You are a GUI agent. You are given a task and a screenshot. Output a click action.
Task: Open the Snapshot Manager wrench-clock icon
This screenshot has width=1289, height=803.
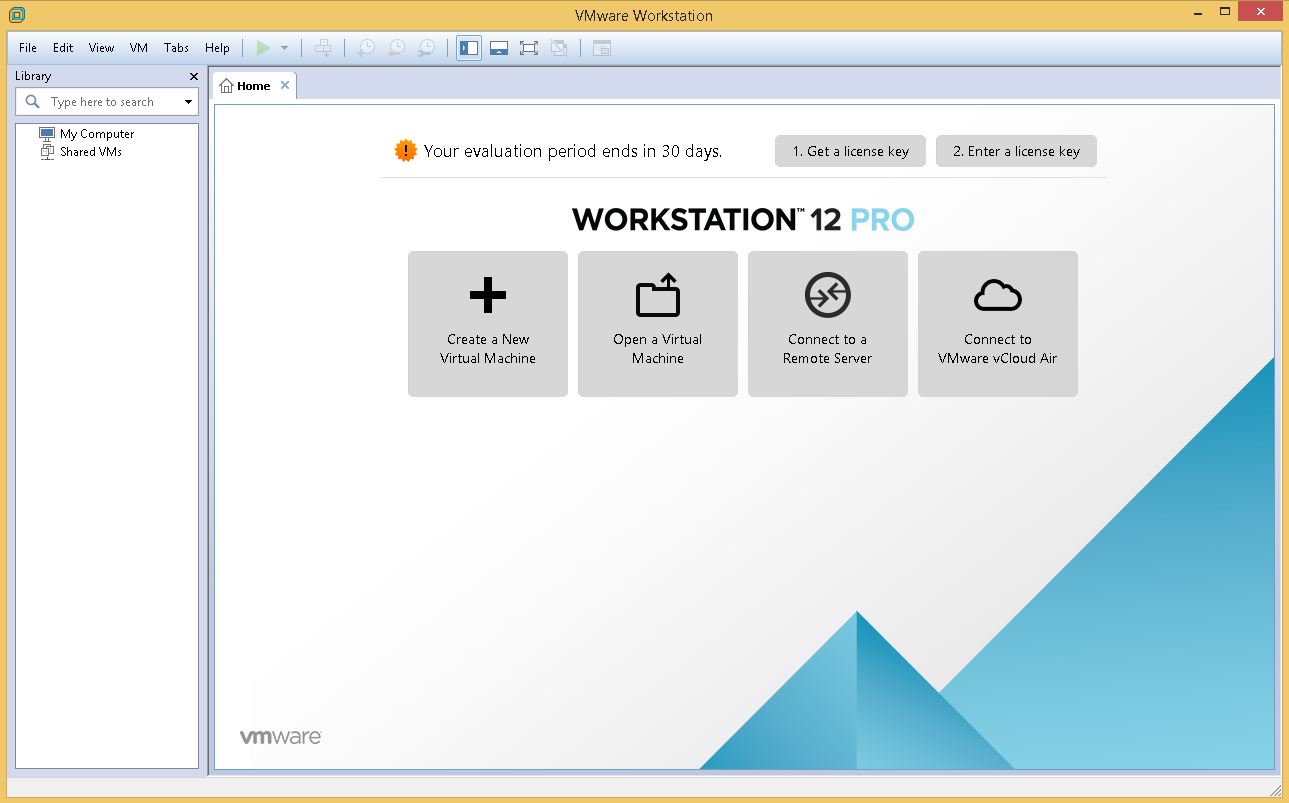click(x=426, y=48)
